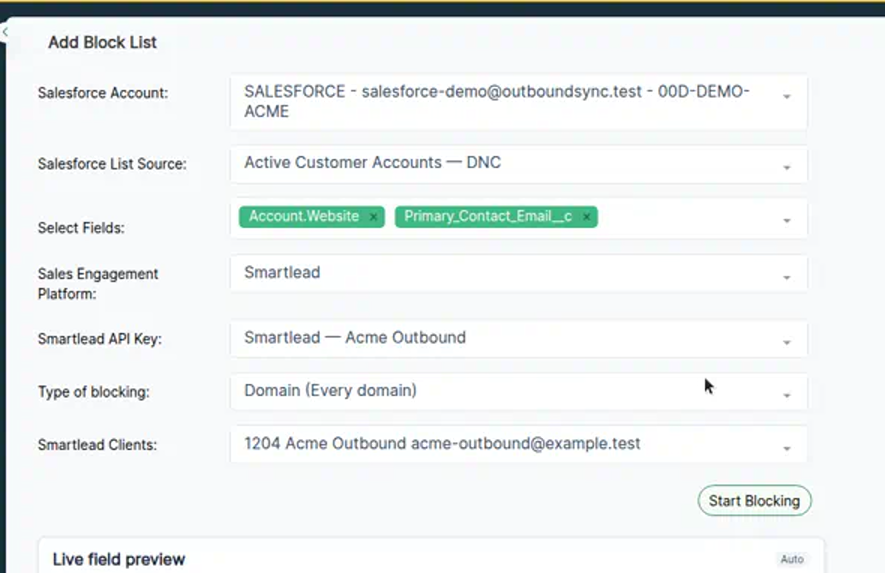Expand the Select Fields arrow
Screen dimensions: 885x573
pos(787,221)
